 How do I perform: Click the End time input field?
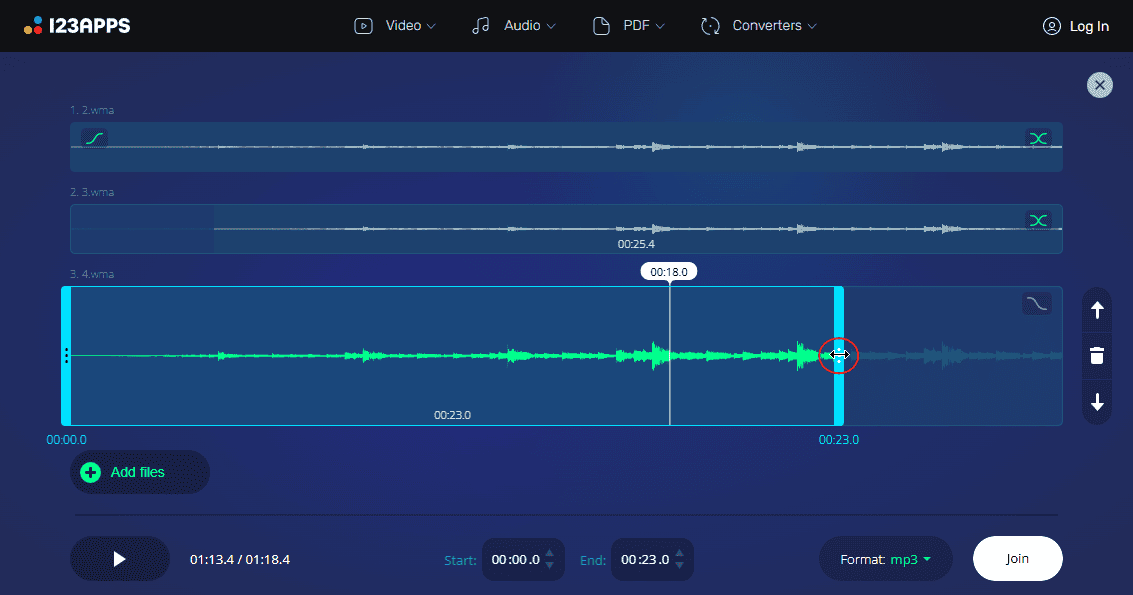[x=645, y=560]
